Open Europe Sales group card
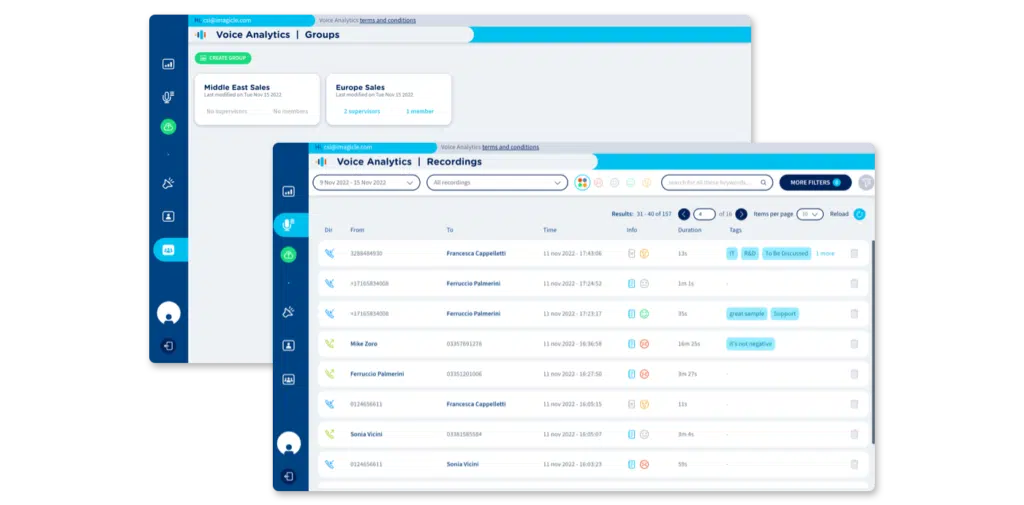 point(389,99)
